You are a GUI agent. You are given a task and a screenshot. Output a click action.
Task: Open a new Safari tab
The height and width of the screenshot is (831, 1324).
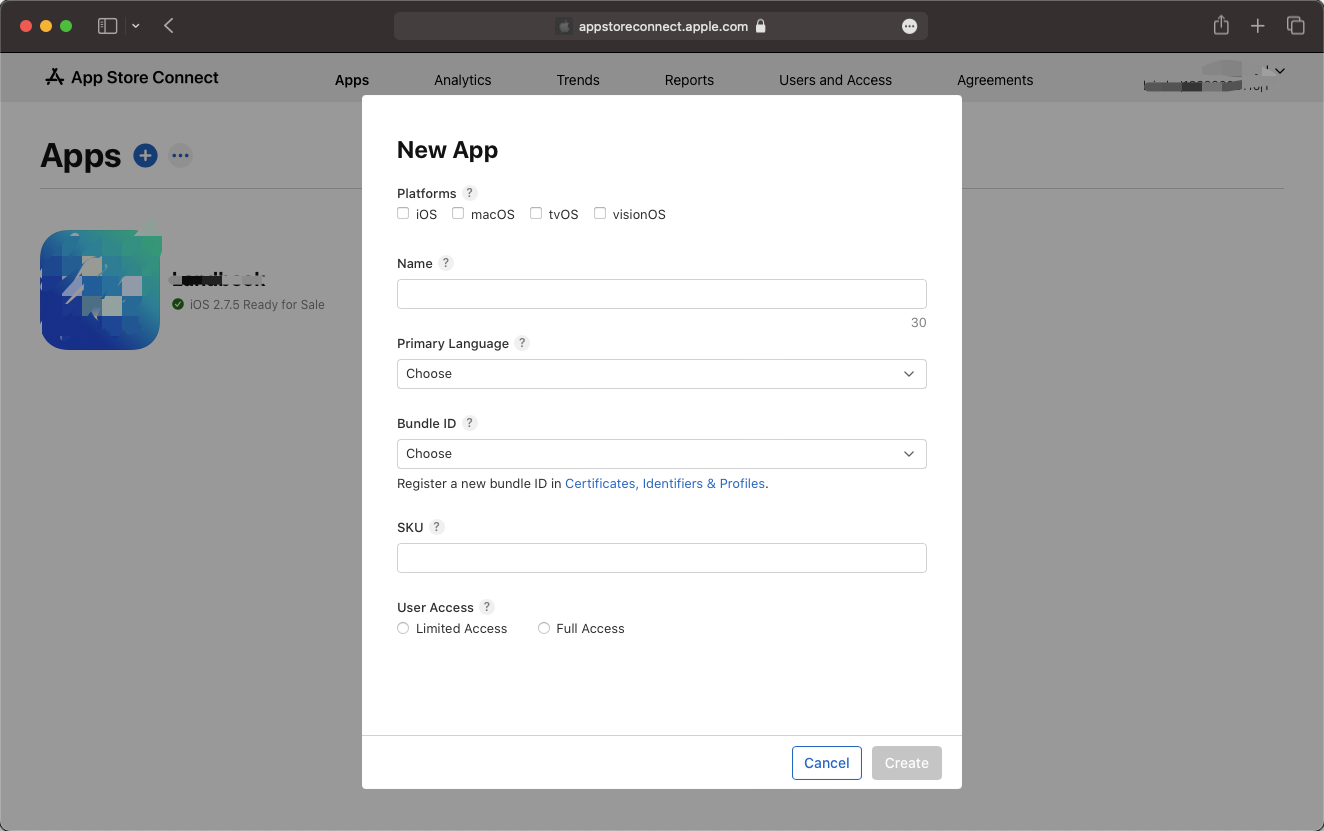tap(1258, 26)
